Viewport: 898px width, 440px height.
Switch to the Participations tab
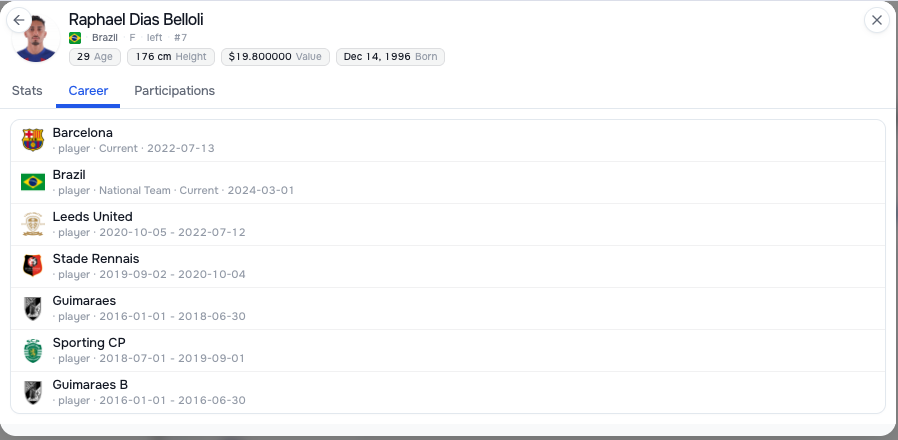tap(175, 91)
